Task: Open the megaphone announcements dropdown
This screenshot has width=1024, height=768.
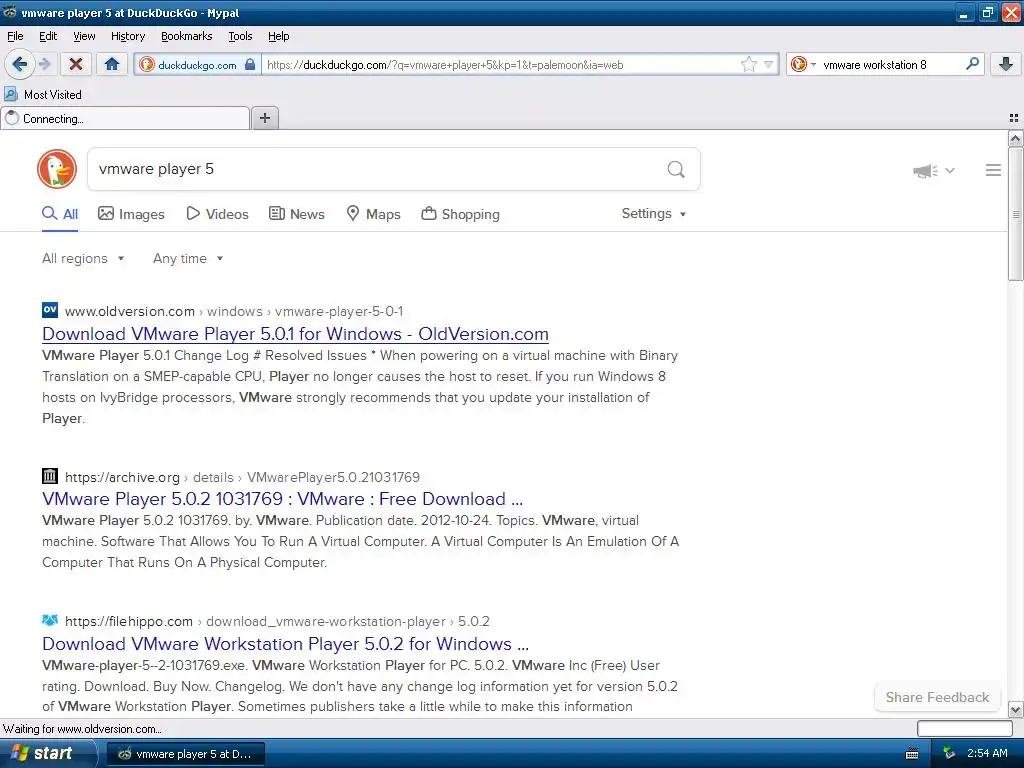Action: point(934,170)
